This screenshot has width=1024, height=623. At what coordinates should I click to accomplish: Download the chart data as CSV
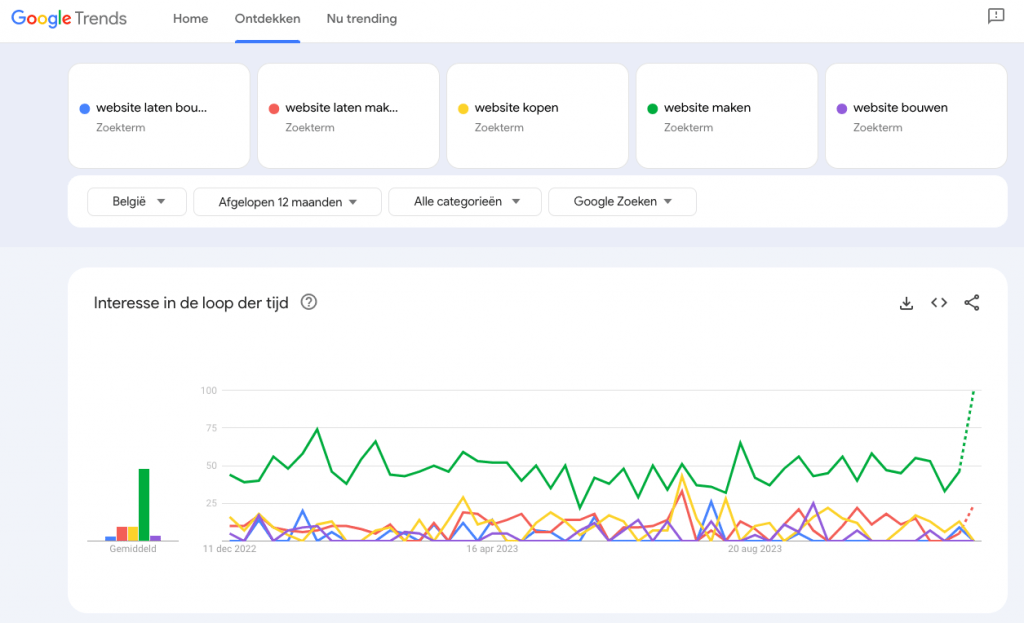tap(906, 303)
